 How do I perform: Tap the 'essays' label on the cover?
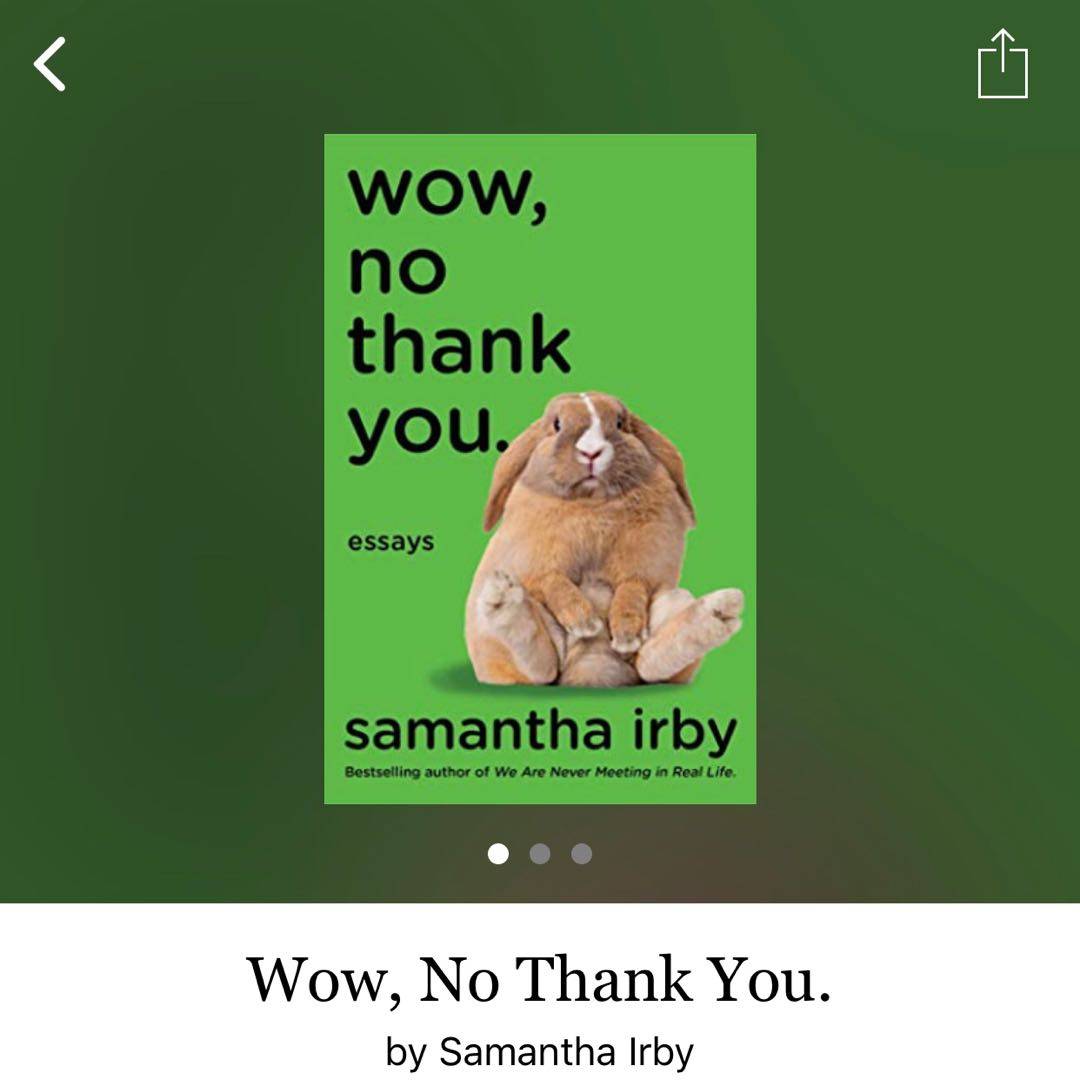point(391,542)
